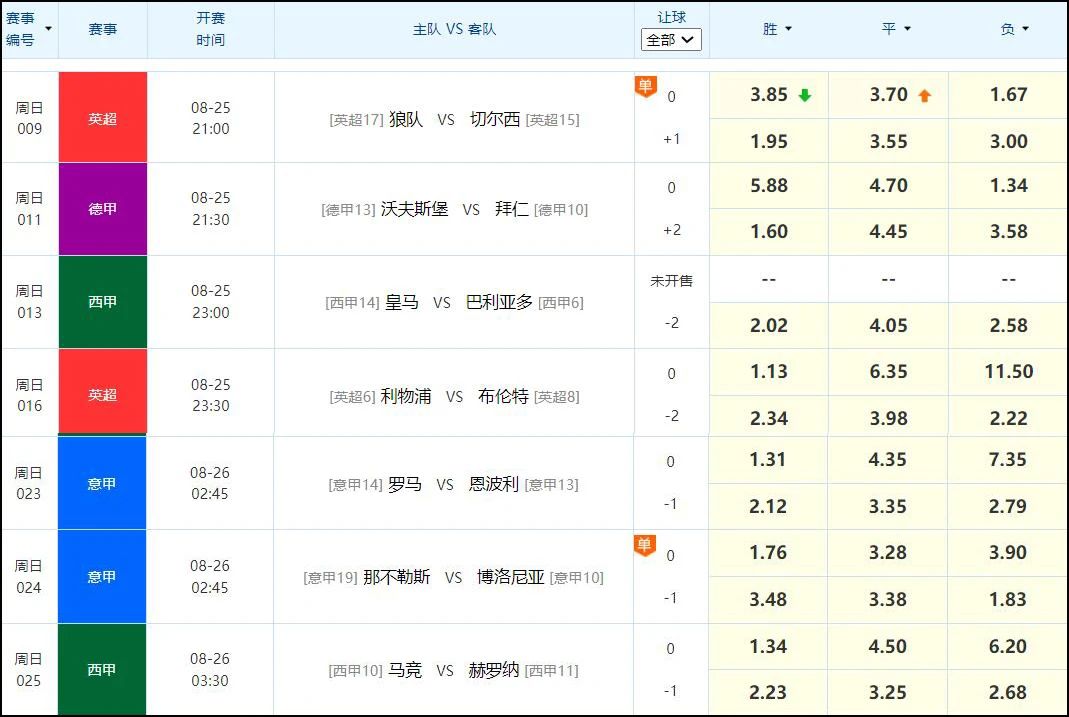Open the 马竞 team link
1069x717 pixels.
pos(405,670)
